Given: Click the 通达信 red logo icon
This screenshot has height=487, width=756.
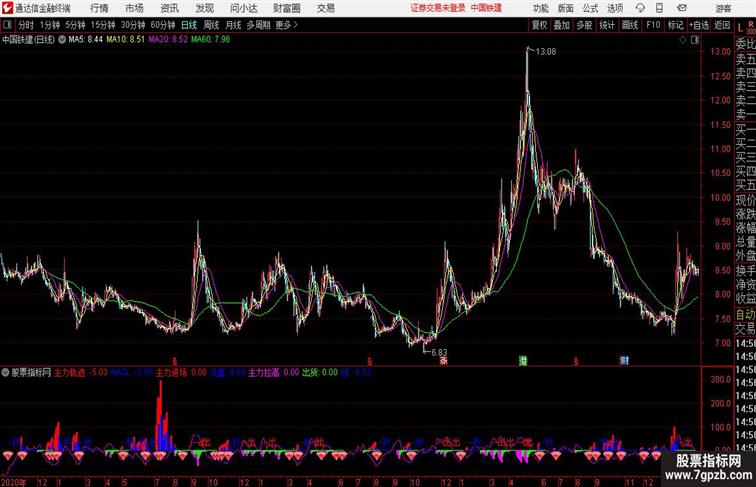Looking at the screenshot, I should (7, 8).
